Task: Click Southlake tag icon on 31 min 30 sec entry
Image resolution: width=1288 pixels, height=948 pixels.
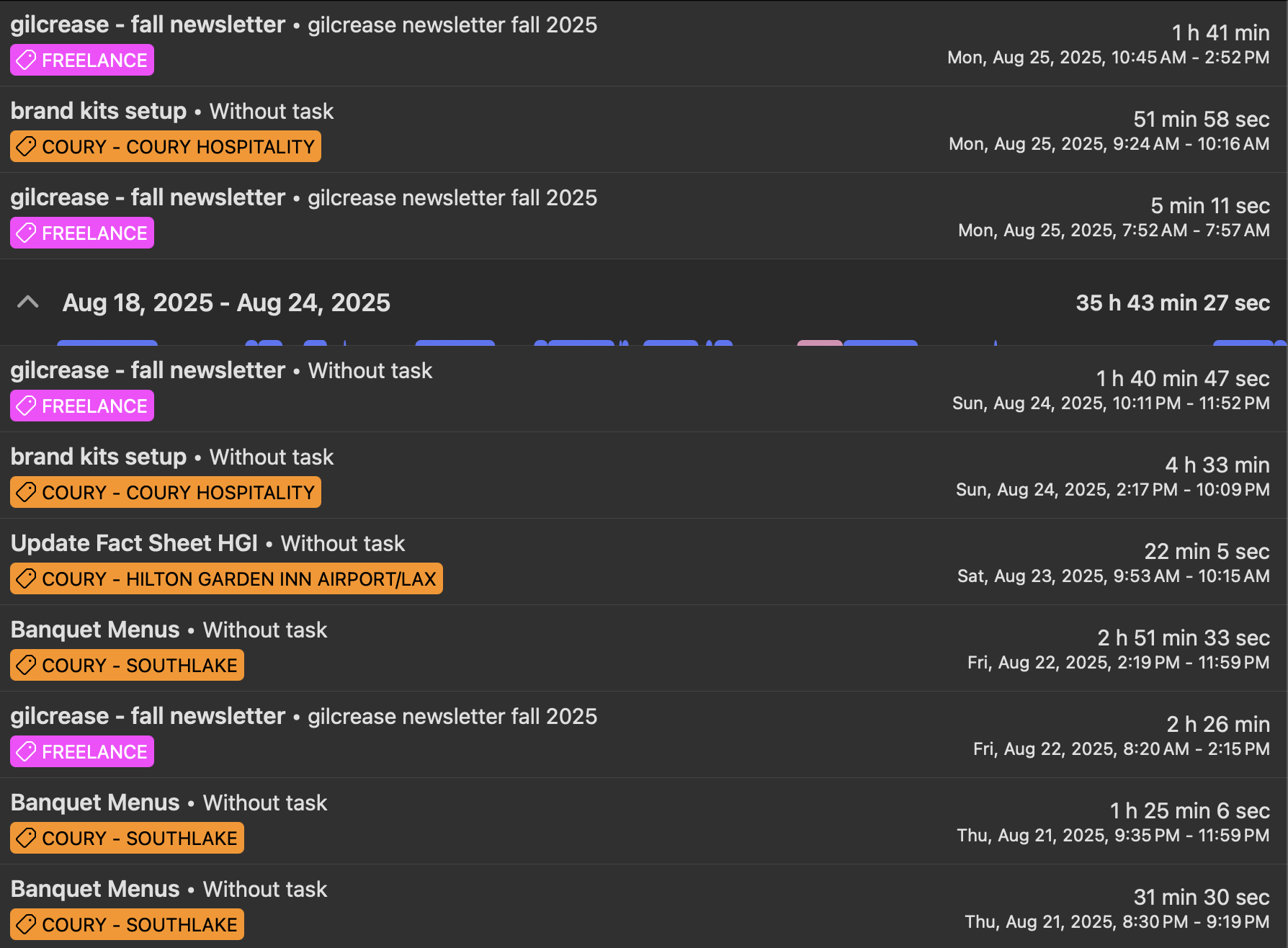Action: (27, 925)
